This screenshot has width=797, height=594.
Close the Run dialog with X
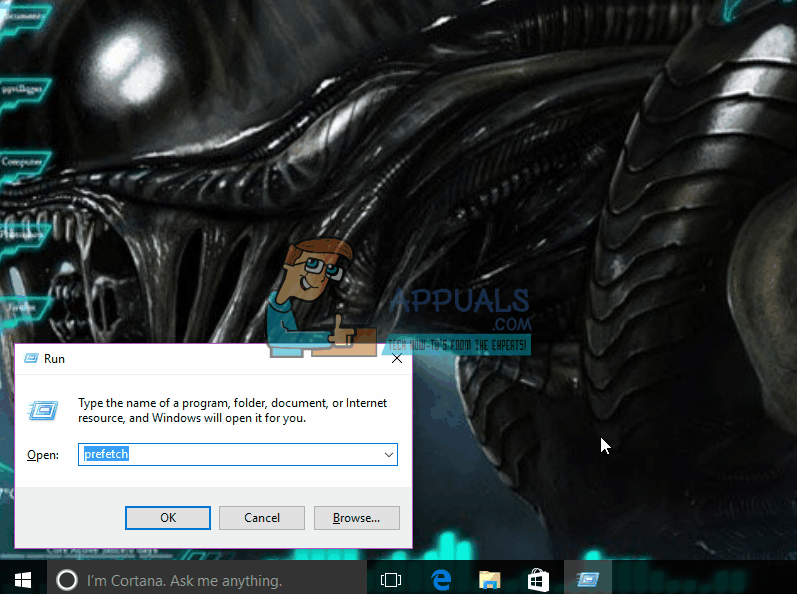397,359
